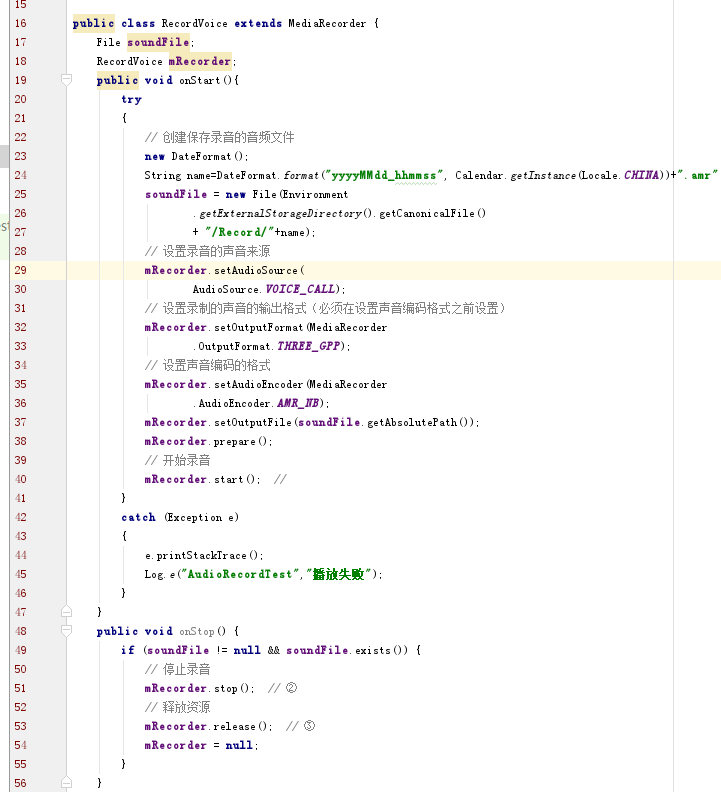This screenshot has height=792, width=721.
Task: Click the mRecorder.stop() call
Action: (x=199, y=688)
